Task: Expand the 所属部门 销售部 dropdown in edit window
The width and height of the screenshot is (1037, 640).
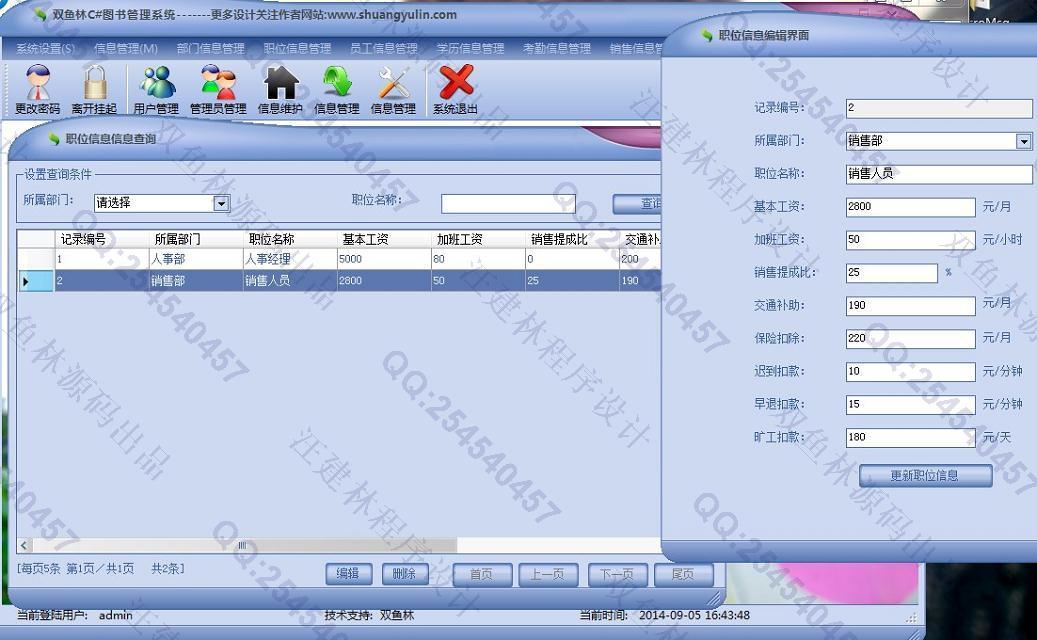Action: click(1023, 141)
